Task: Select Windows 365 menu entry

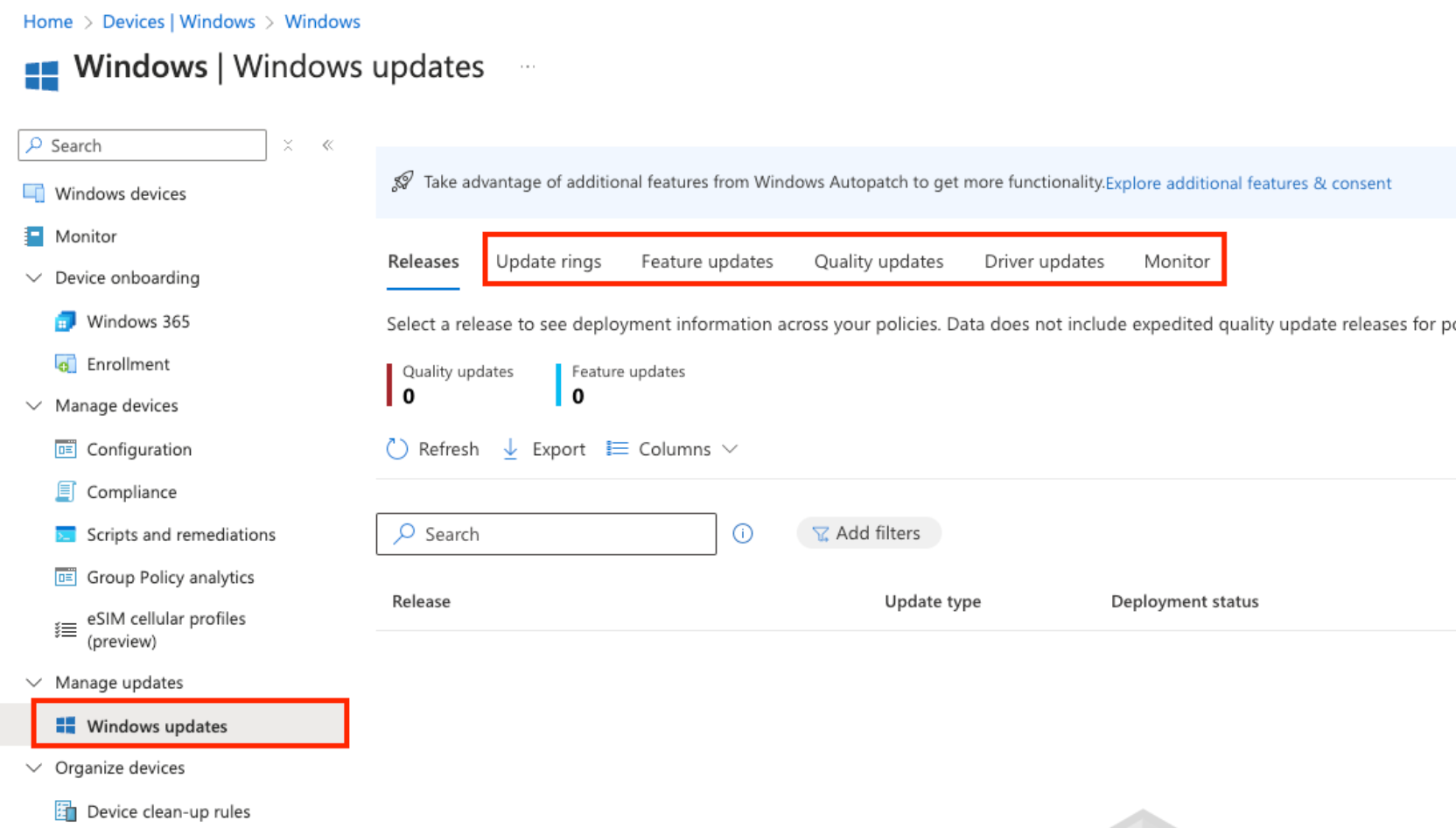Action: pyautogui.click(x=138, y=322)
